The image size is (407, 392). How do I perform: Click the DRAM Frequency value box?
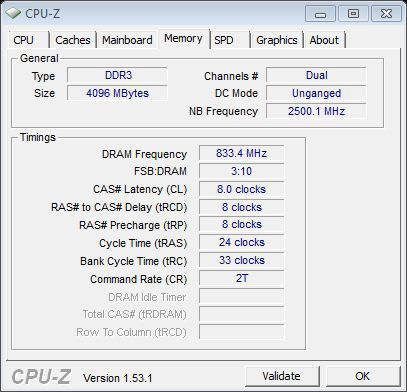coord(241,153)
